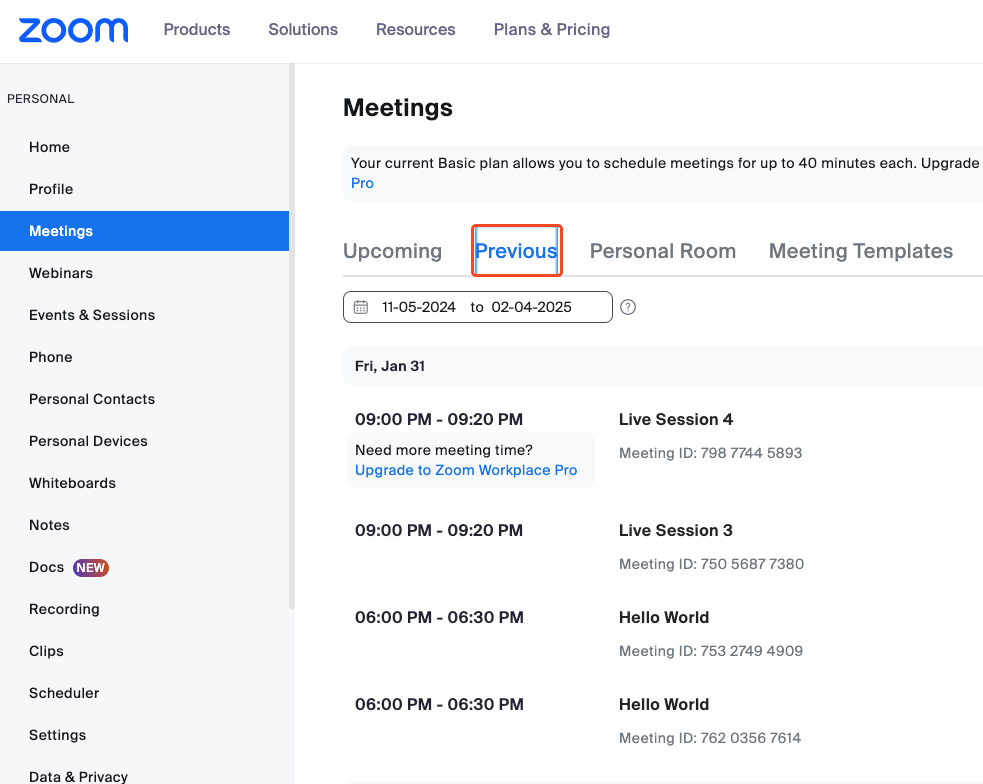
Task: Open the Solutions menu
Action: [x=303, y=30]
